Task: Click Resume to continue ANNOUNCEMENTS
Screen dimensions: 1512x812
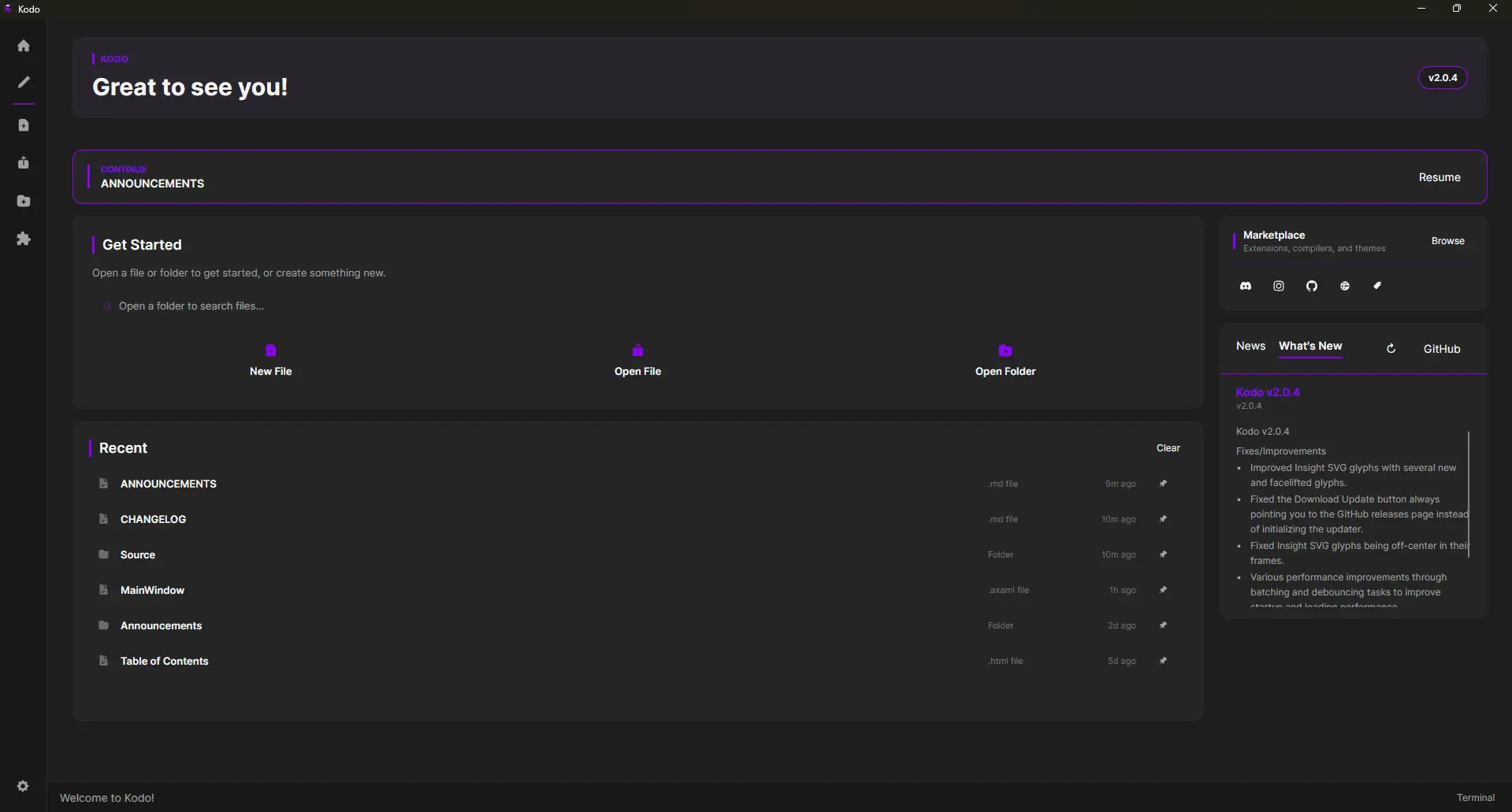Action: [x=1440, y=177]
